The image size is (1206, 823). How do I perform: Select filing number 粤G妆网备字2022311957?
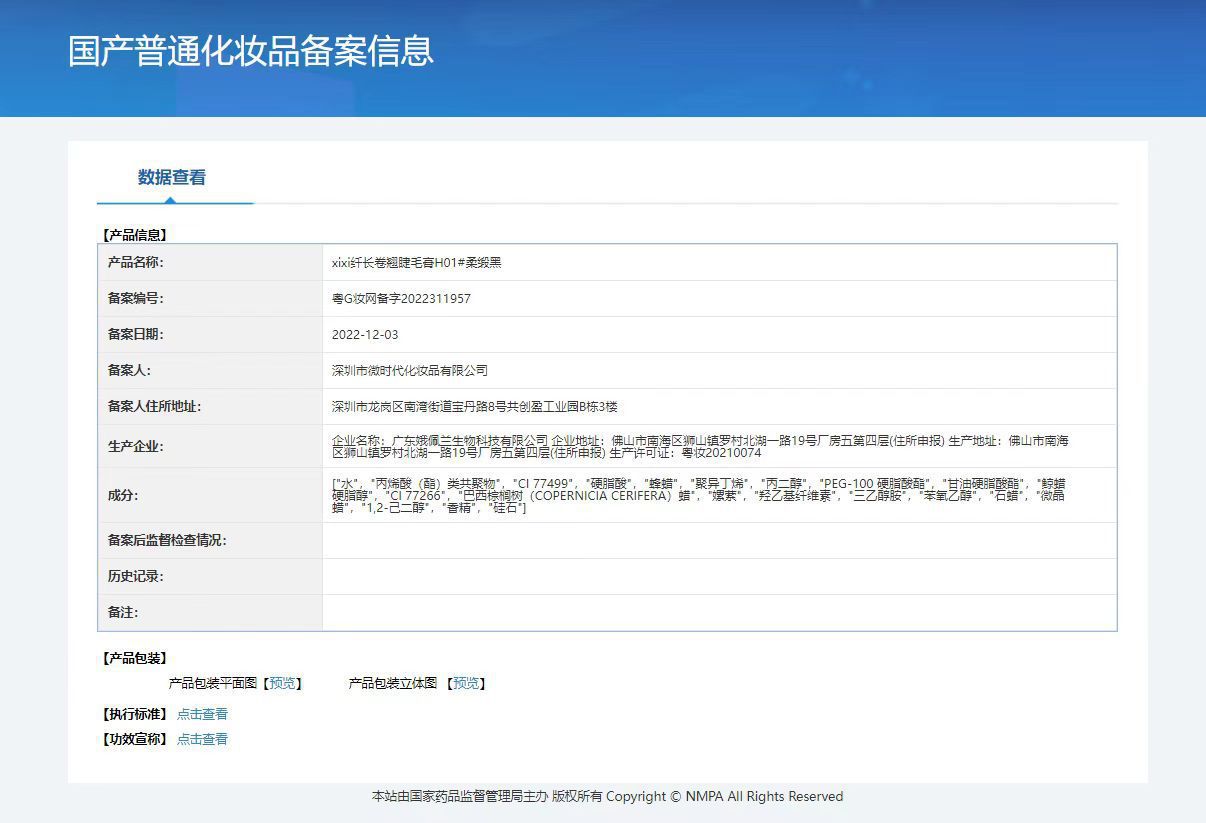[401, 299]
